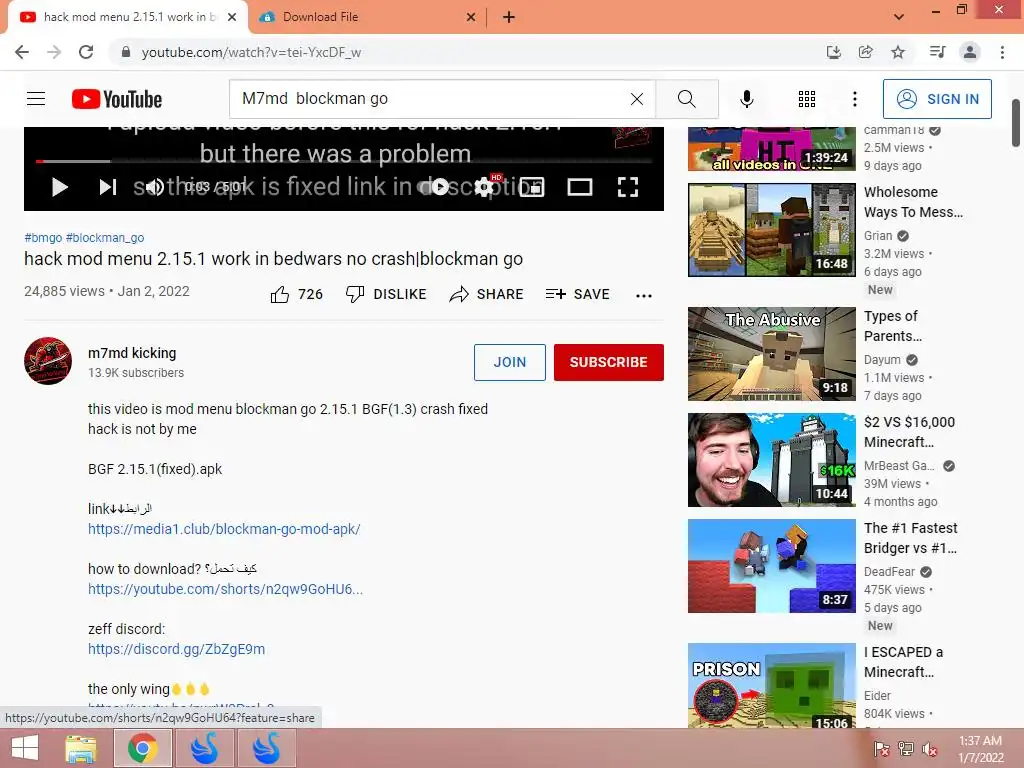Go forward in browser history
Screen dimensions: 1024x768
[54, 52]
